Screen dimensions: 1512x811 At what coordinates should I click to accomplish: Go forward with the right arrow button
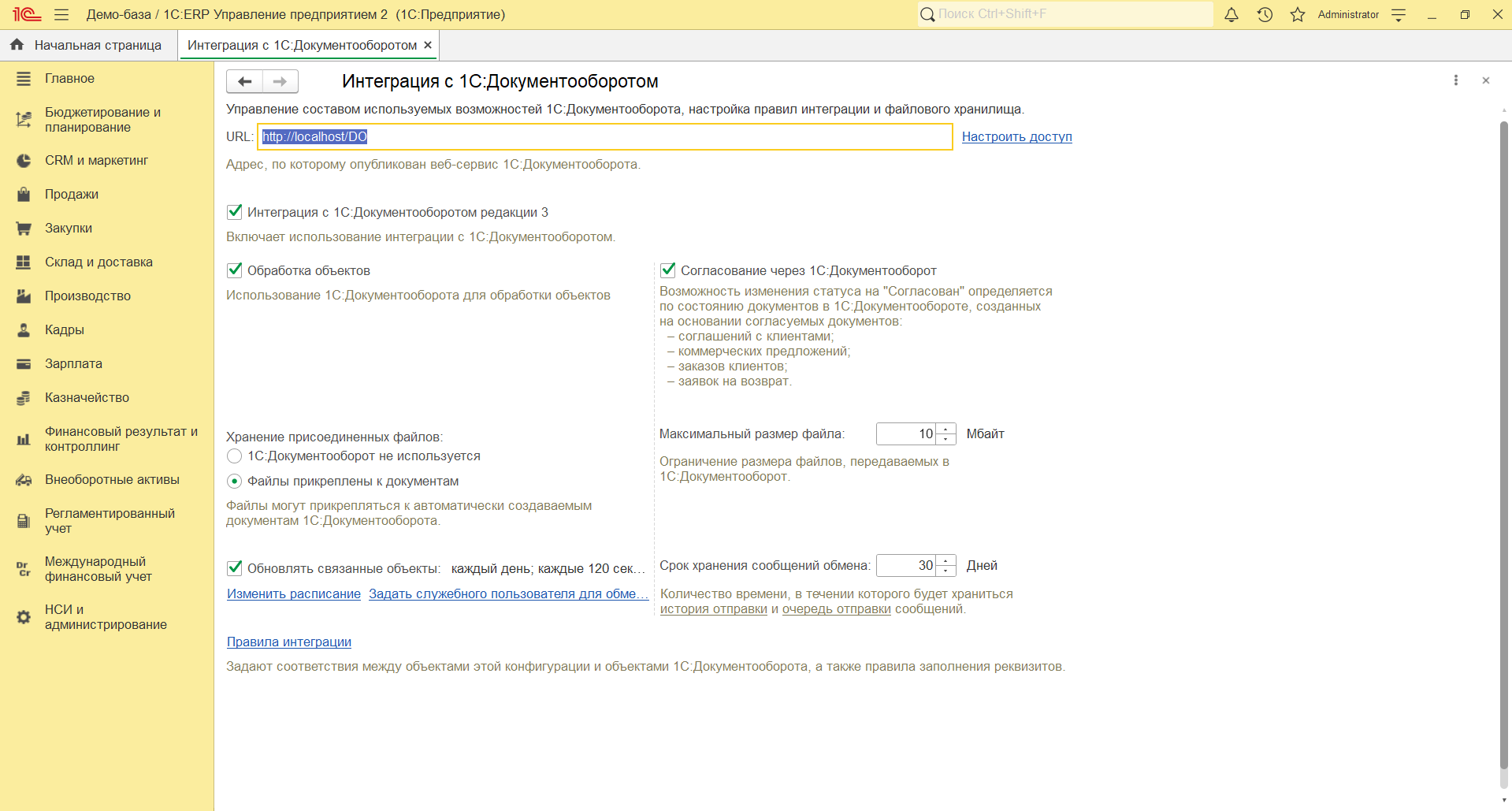(280, 81)
